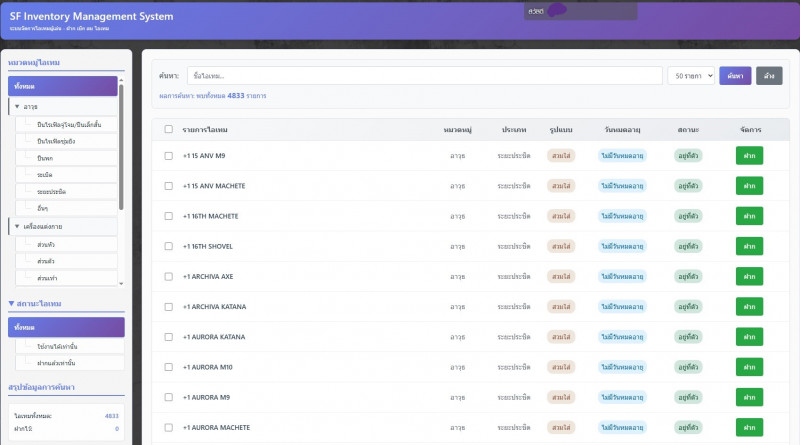Focus the item name search field
Image resolution: width=800 pixels, height=445 pixels.
425,76
